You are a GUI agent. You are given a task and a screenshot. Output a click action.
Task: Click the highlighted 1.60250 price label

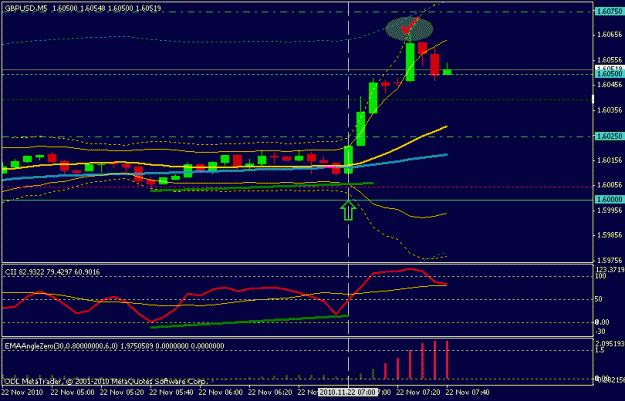click(x=609, y=136)
